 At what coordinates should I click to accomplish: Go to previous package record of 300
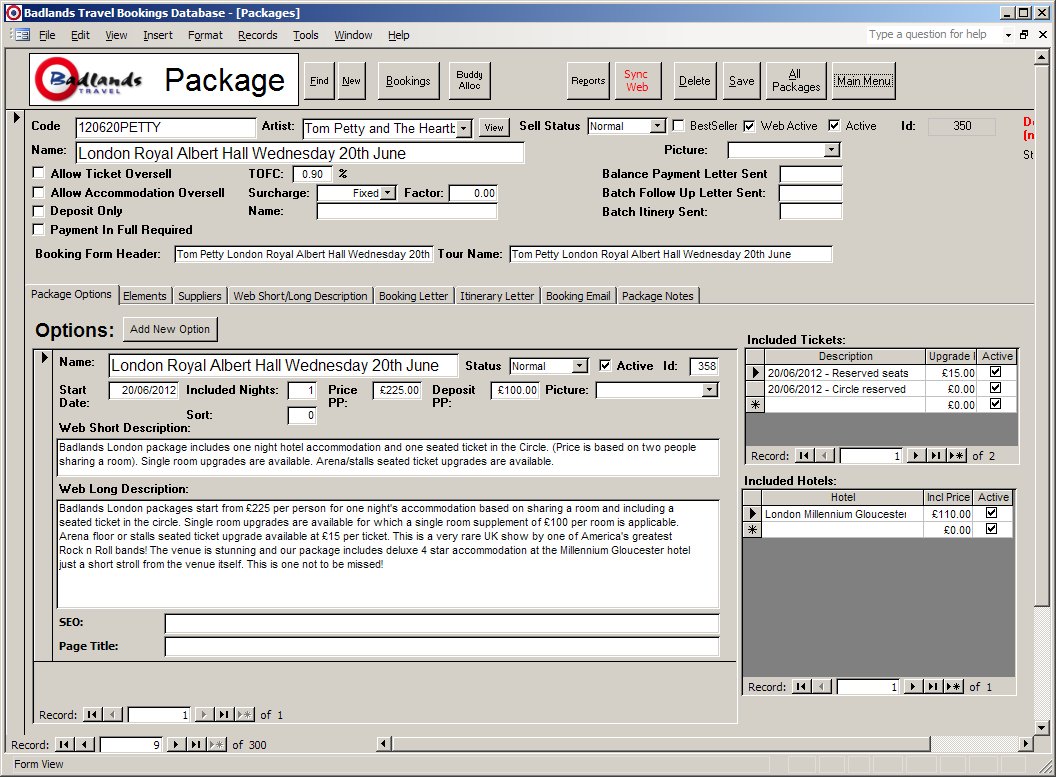pyautogui.click(x=84, y=744)
